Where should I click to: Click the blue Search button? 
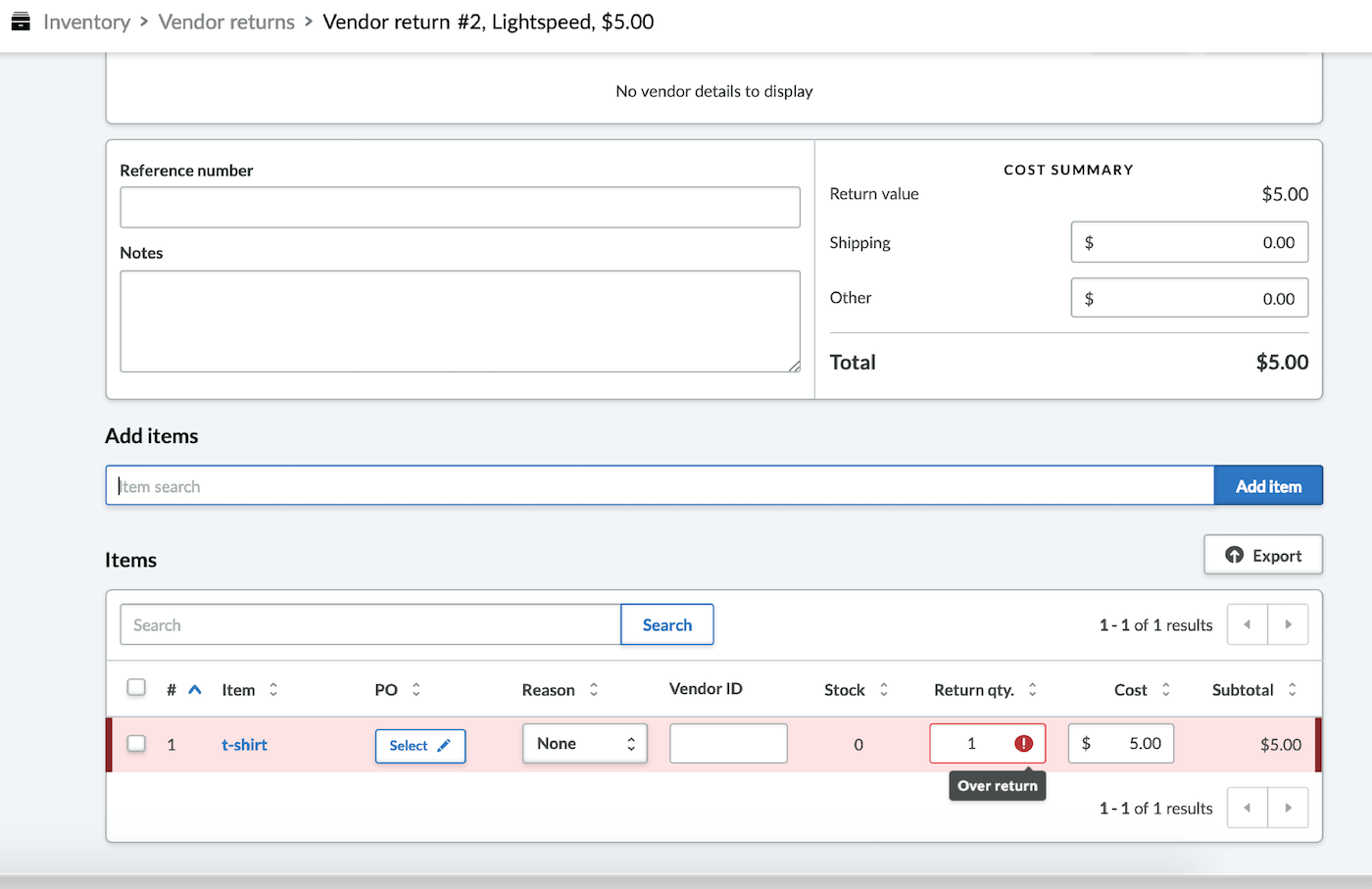click(x=666, y=625)
